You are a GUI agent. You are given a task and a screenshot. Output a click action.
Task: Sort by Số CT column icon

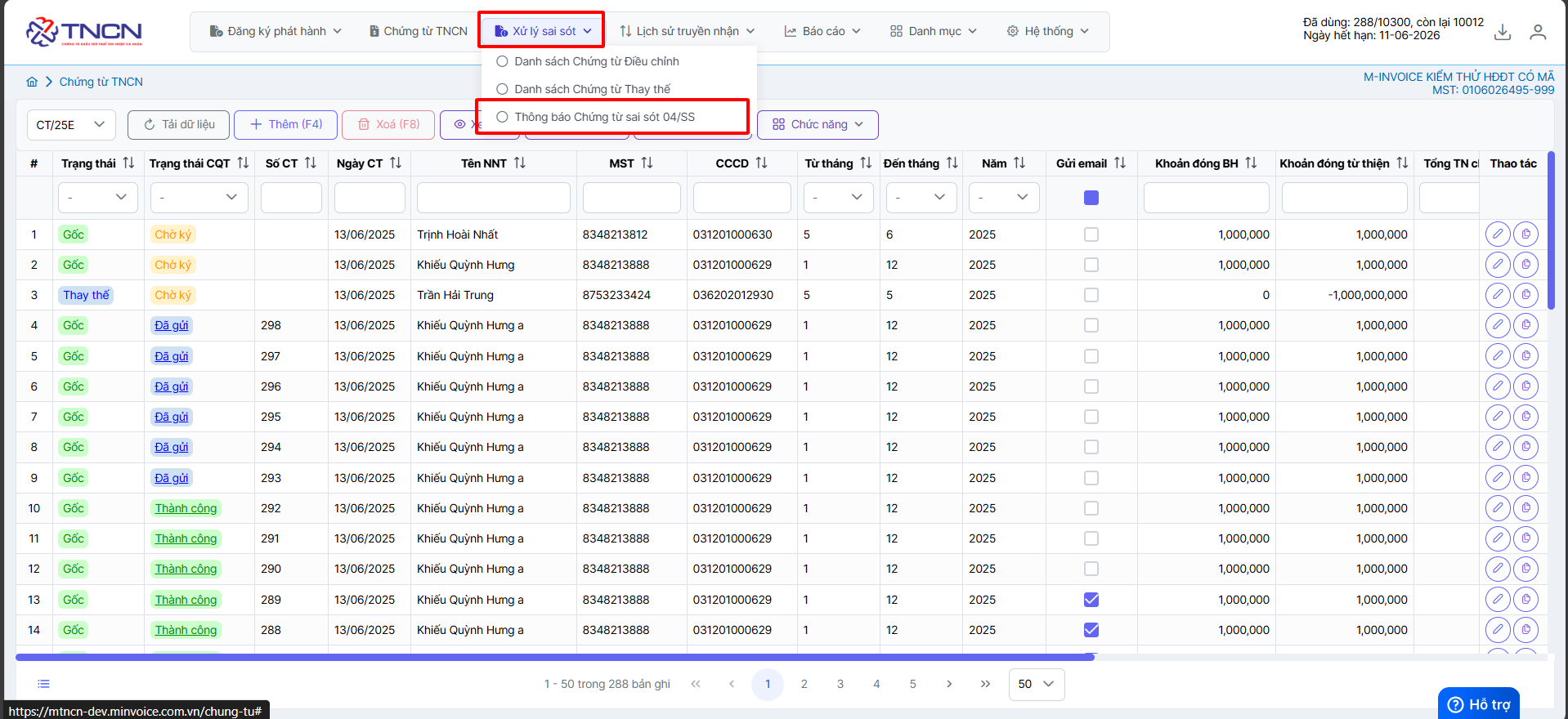tap(311, 163)
